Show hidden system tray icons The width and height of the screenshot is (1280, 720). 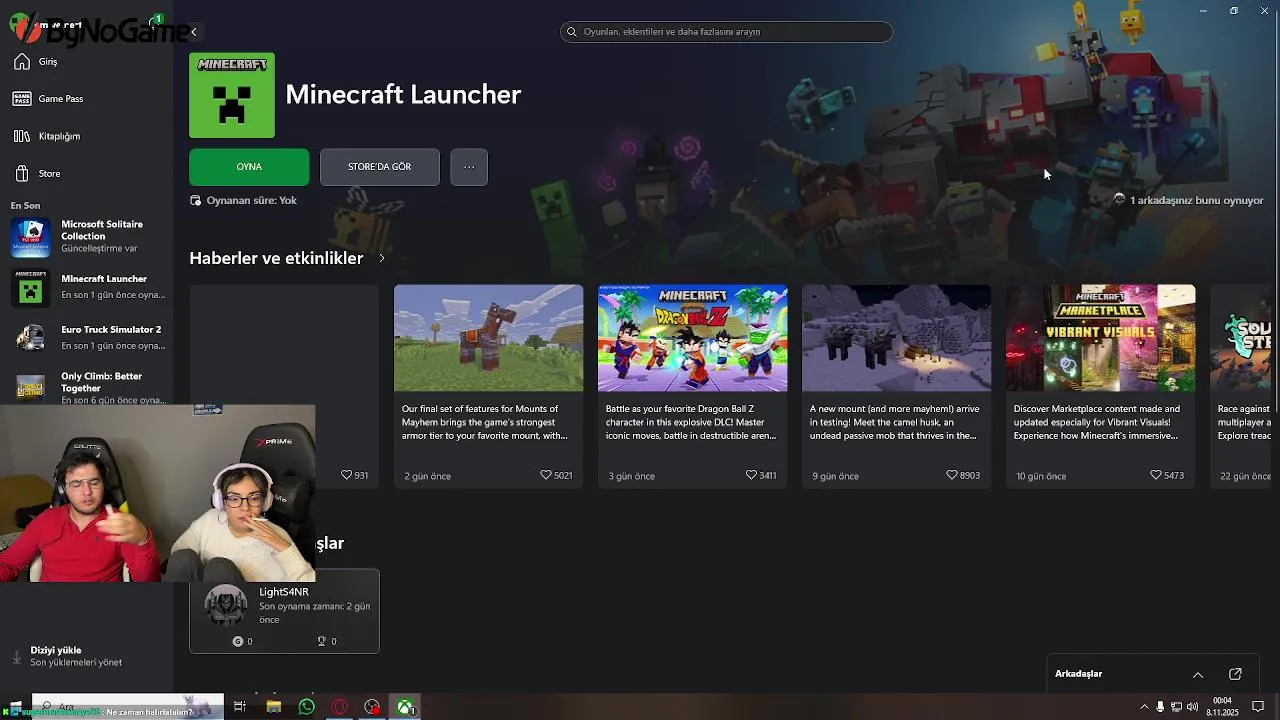(x=1144, y=707)
